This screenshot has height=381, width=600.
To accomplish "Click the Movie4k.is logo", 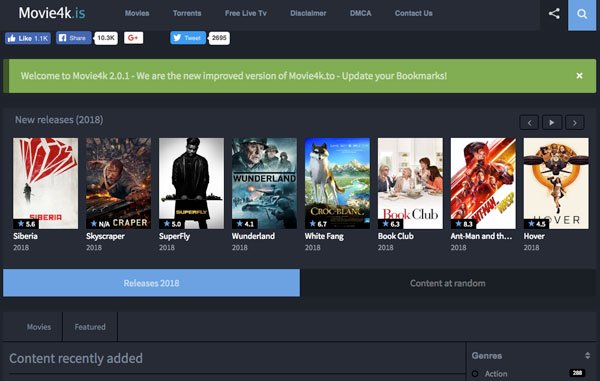I will point(52,13).
